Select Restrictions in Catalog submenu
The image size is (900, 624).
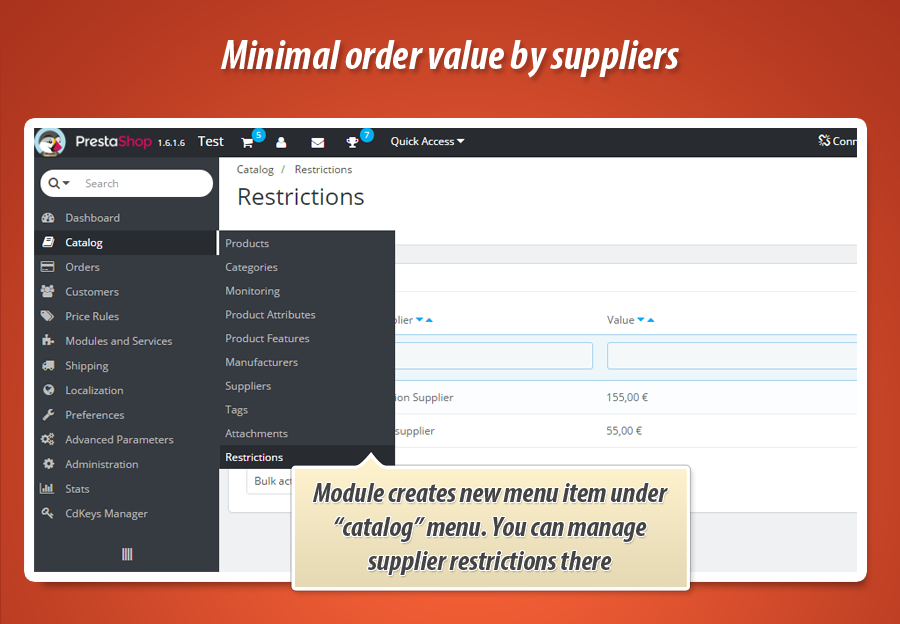(254, 457)
